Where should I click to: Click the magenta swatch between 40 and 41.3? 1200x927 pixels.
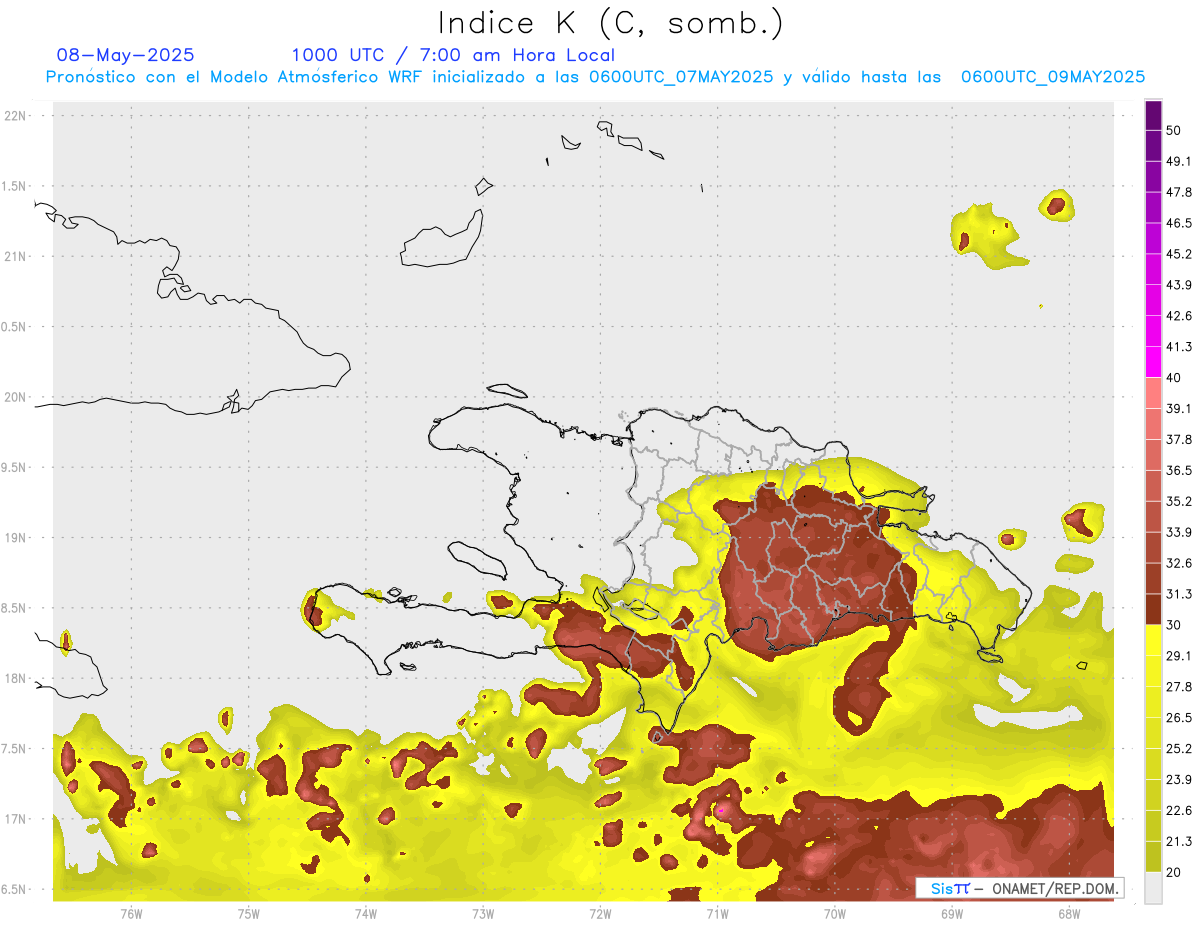pos(1153,362)
